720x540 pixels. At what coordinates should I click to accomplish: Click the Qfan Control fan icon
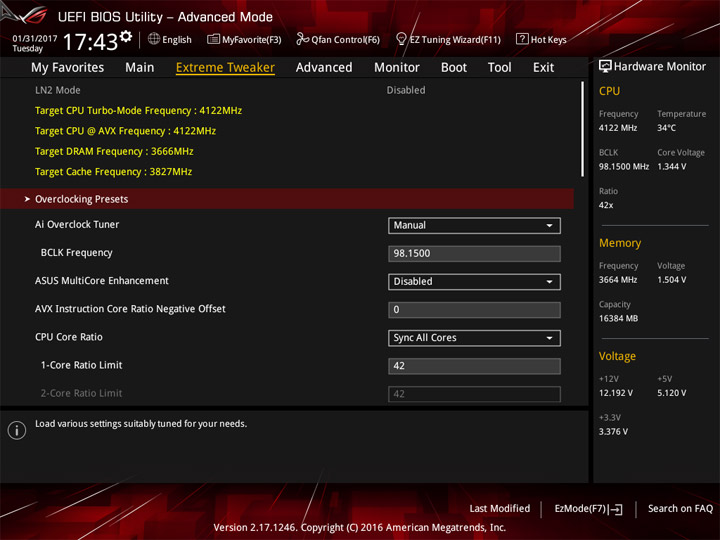pos(302,39)
